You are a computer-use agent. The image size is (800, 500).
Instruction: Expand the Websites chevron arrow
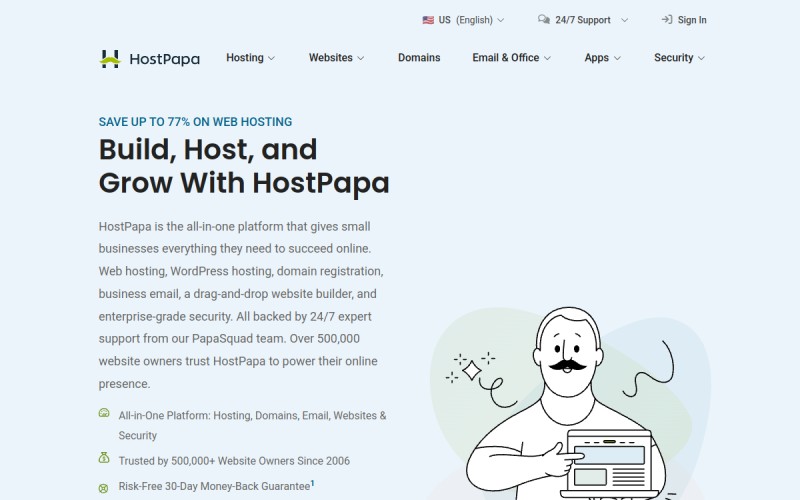pos(361,58)
